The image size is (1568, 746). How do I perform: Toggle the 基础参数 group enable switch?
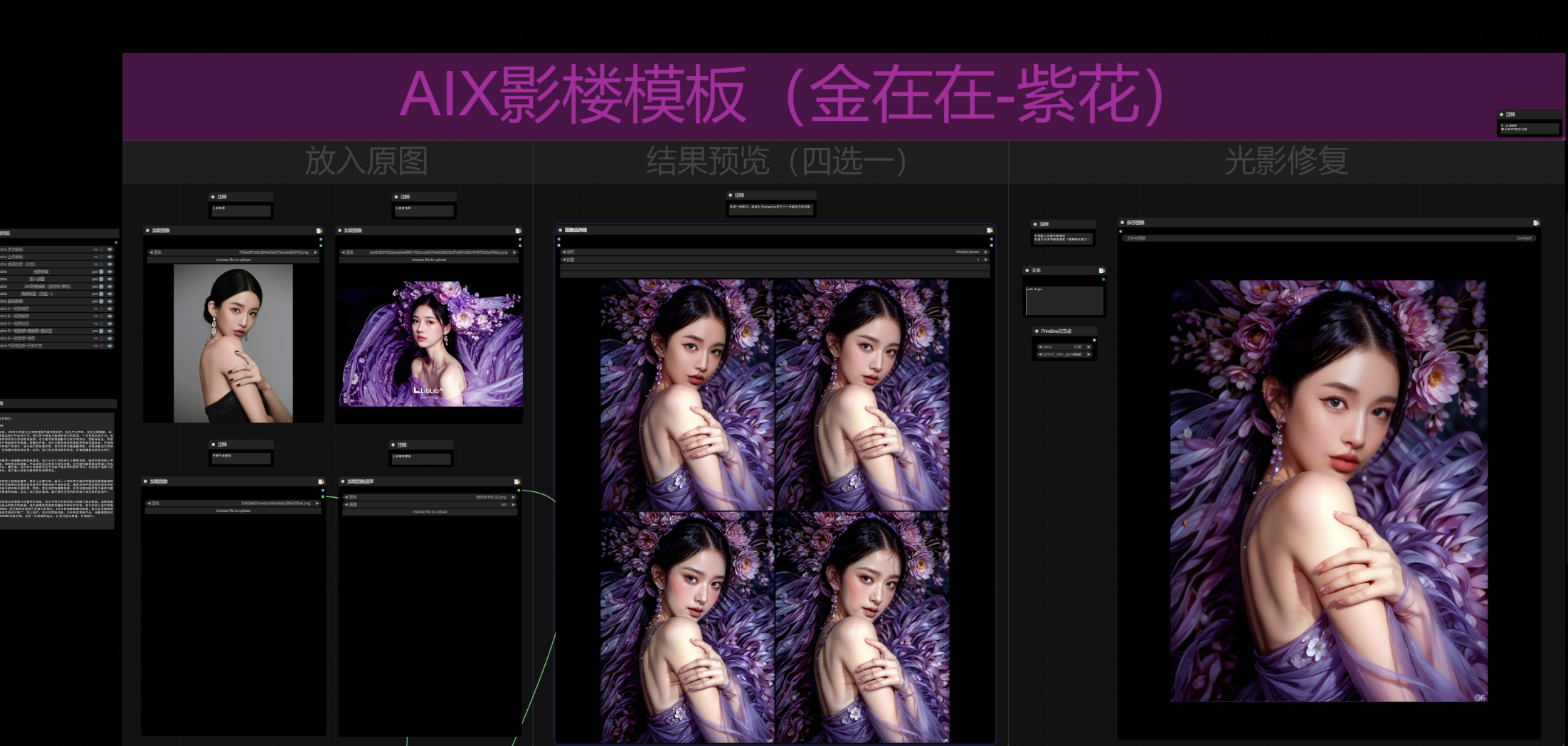point(101,302)
